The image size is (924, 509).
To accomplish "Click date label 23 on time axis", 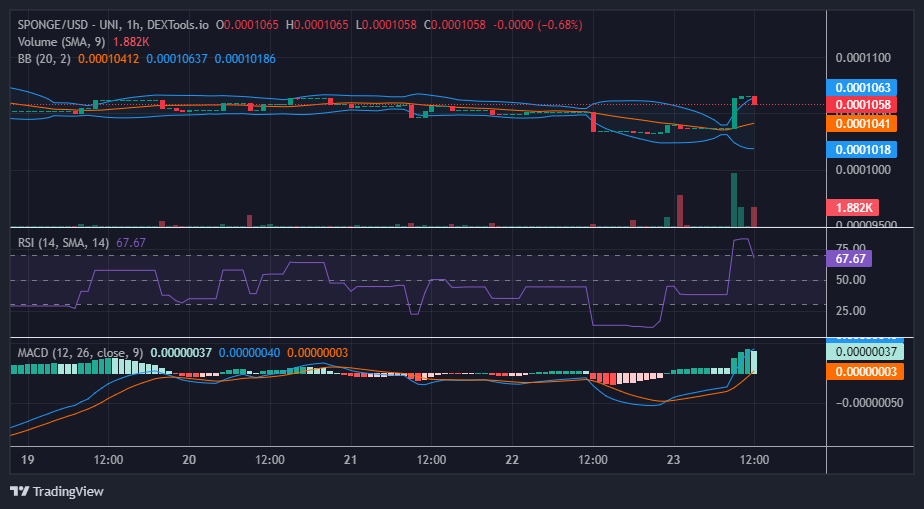I will [x=674, y=460].
